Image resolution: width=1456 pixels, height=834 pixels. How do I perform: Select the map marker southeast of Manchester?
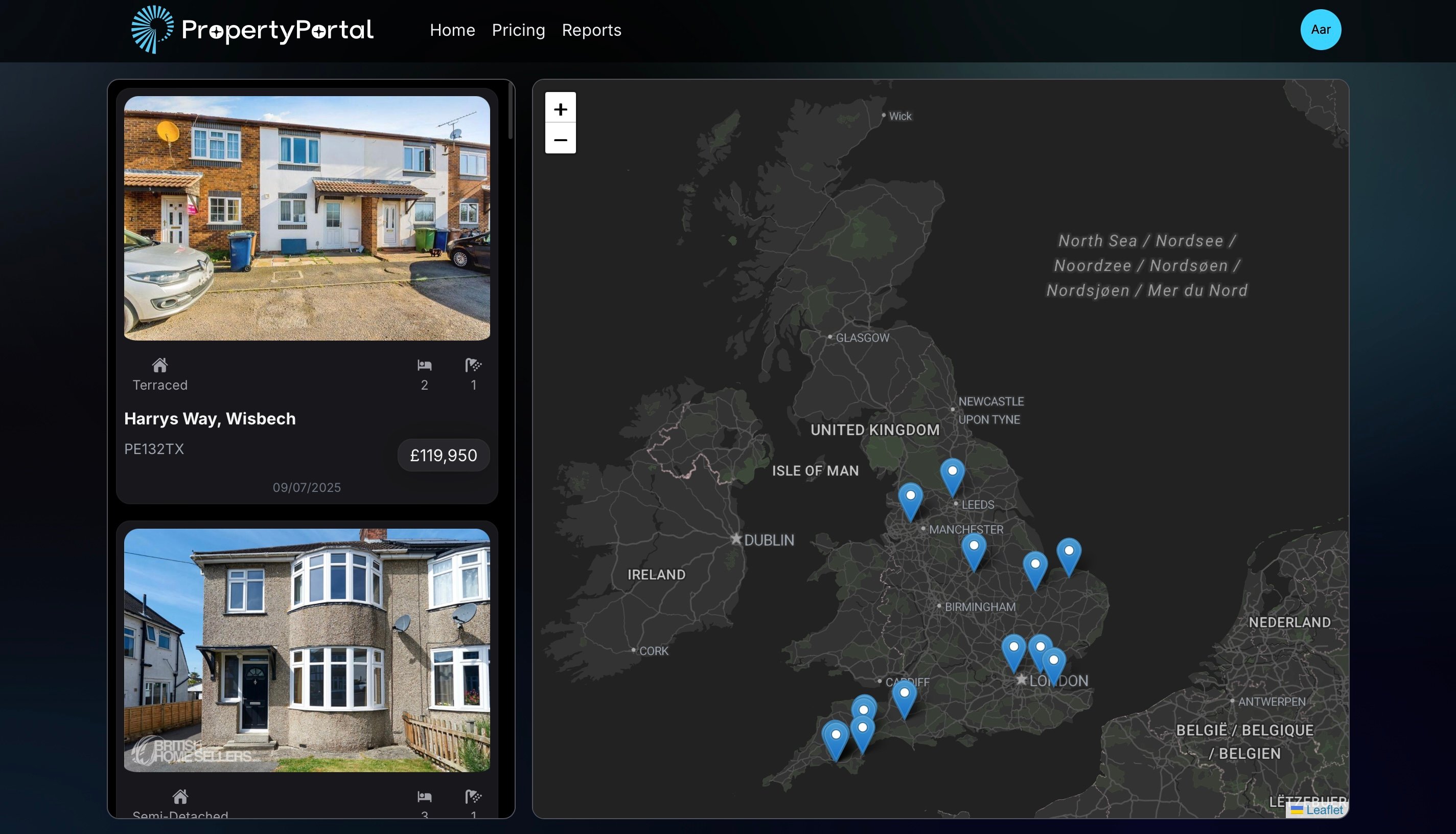tap(974, 552)
